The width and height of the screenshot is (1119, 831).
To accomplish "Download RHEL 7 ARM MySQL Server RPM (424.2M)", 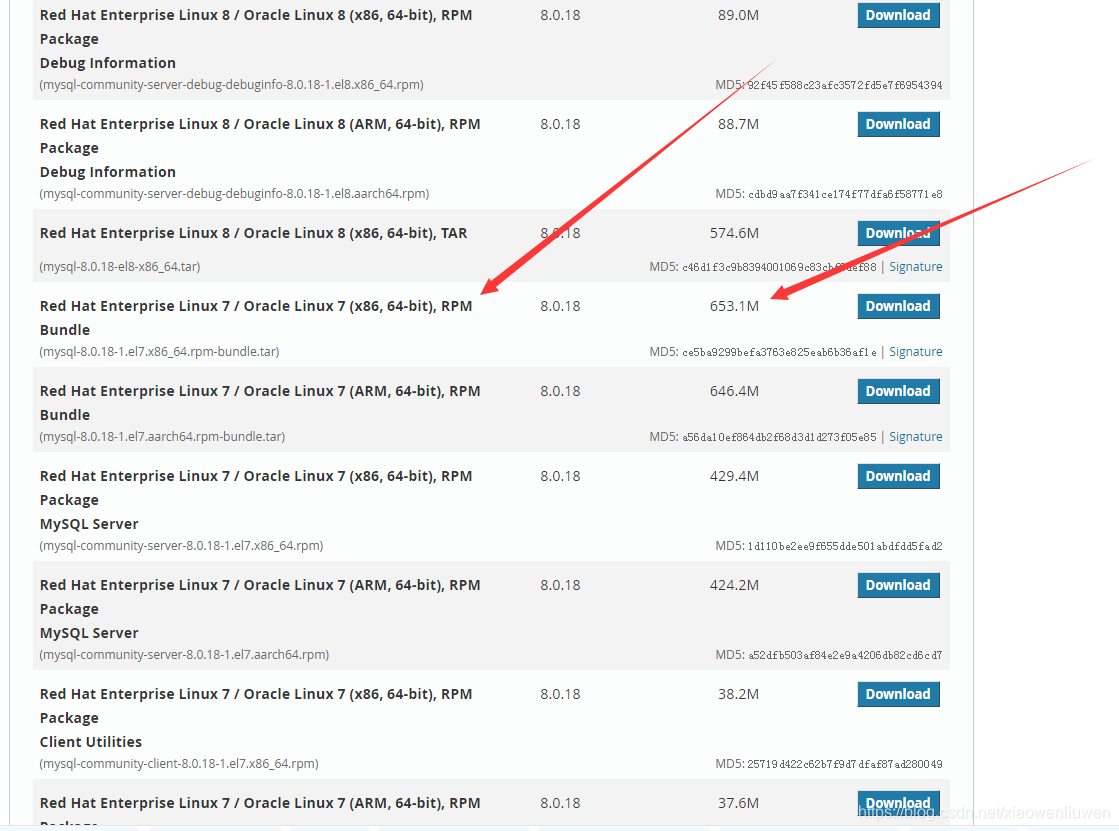I will 898,585.
